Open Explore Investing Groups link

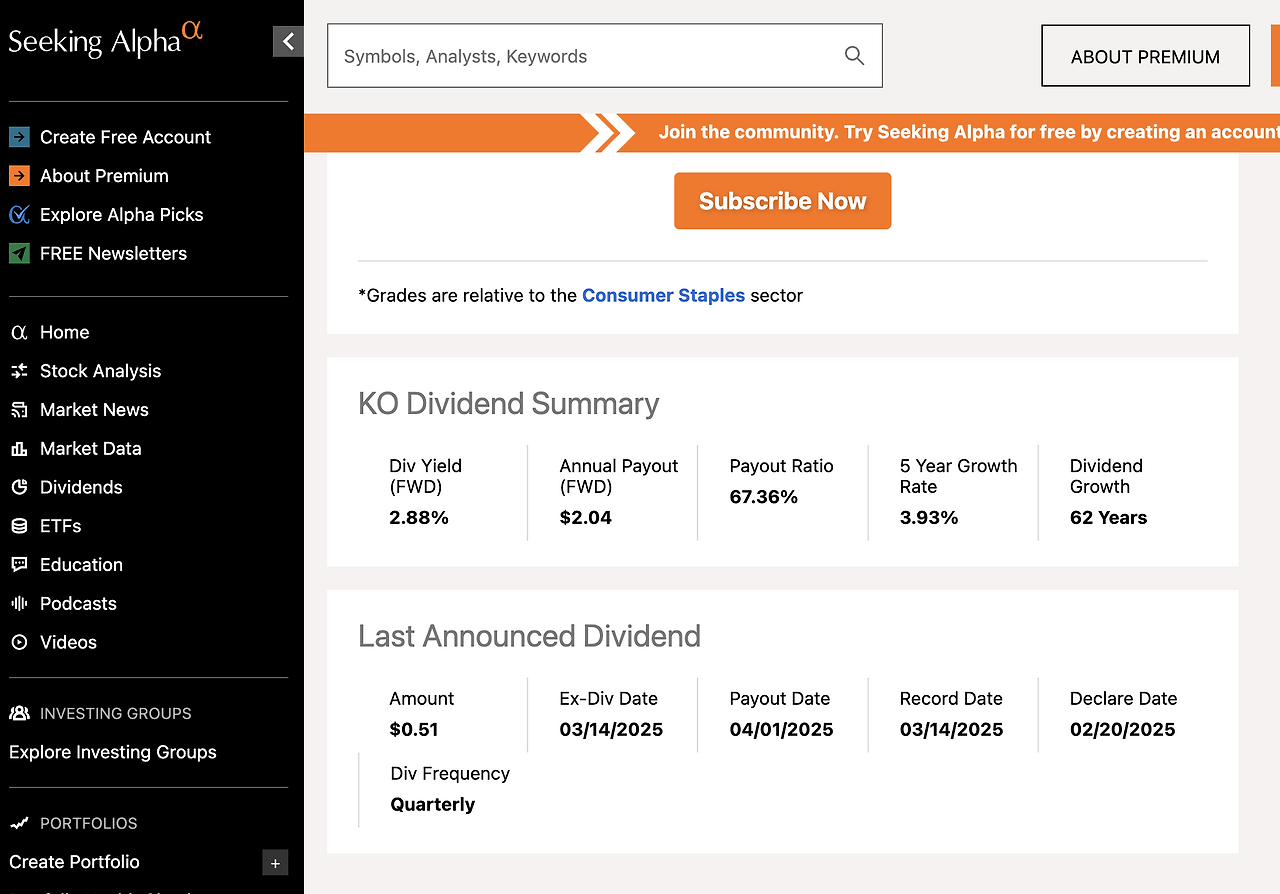tap(113, 752)
